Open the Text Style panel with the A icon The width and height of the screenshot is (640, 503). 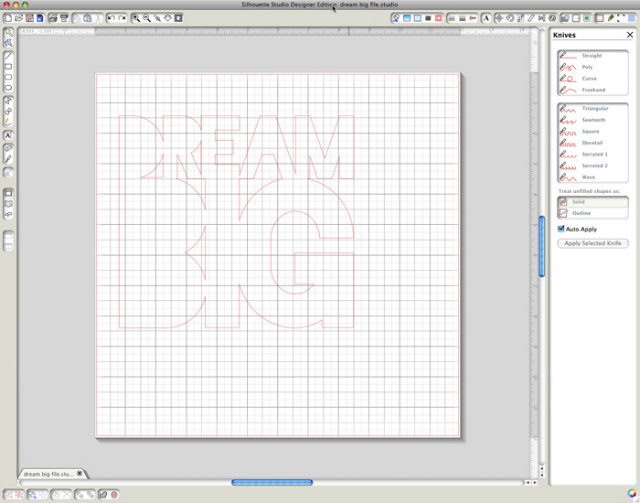click(x=486, y=18)
